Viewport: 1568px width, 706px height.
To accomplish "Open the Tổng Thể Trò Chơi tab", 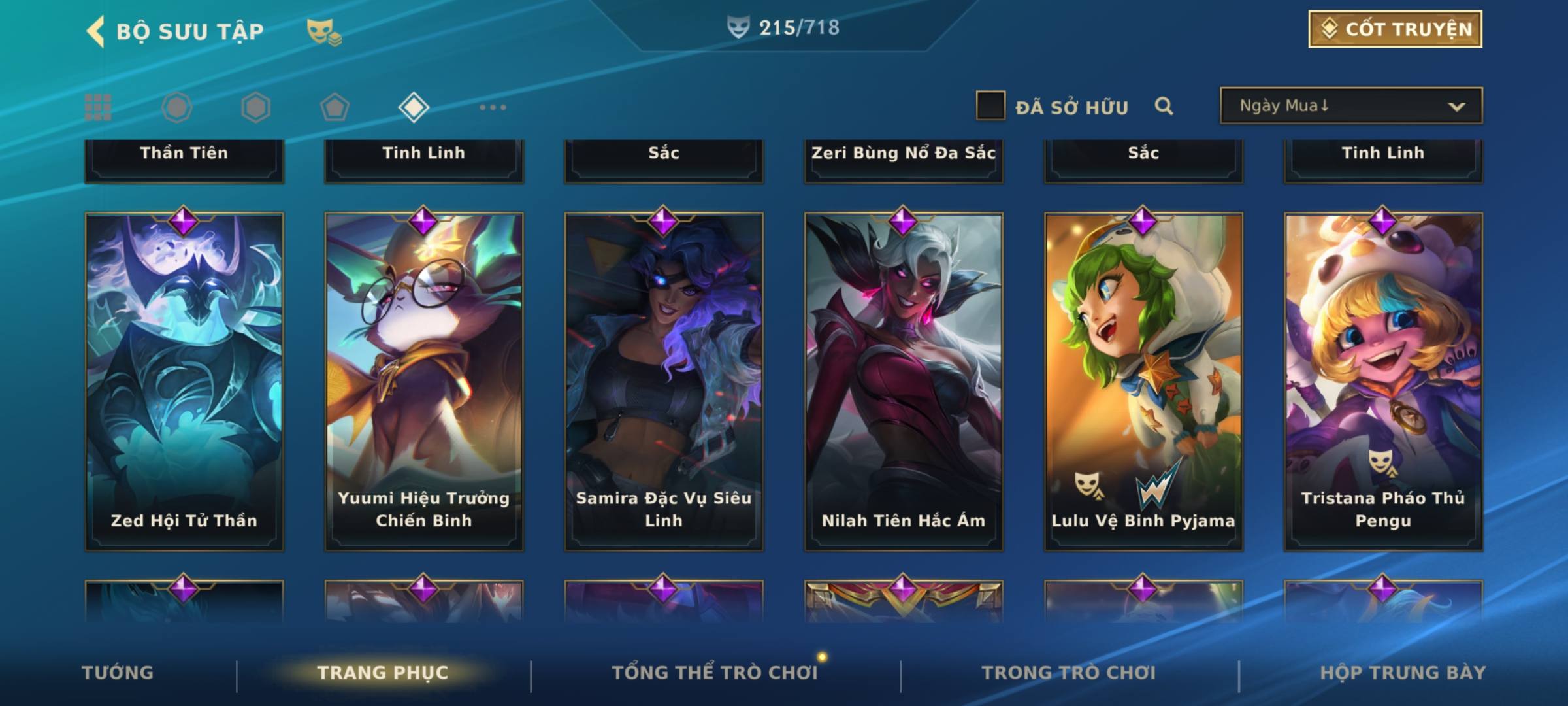I will [x=715, y=673].
